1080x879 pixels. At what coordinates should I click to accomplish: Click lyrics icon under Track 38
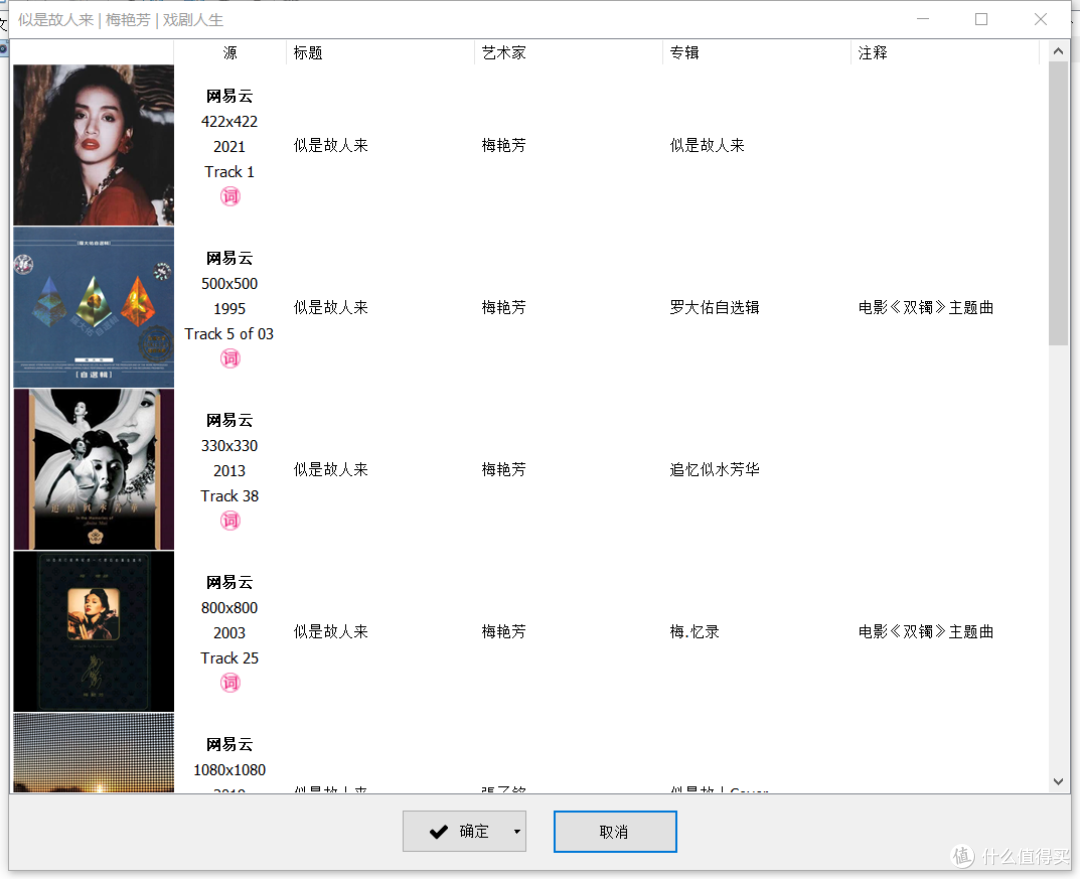click(x=230, y=520)
